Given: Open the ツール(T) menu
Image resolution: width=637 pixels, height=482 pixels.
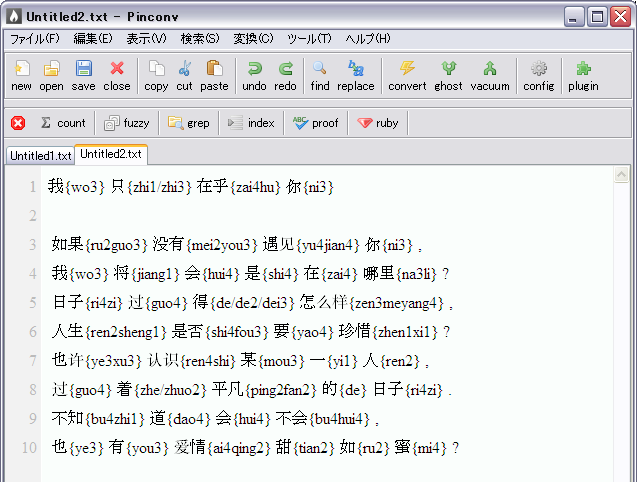Looking at the screenshot, I should pyautogui.click(x=310, y=39).
